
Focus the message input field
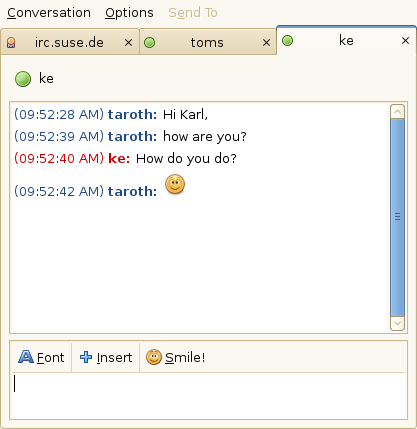click(209, 395)
